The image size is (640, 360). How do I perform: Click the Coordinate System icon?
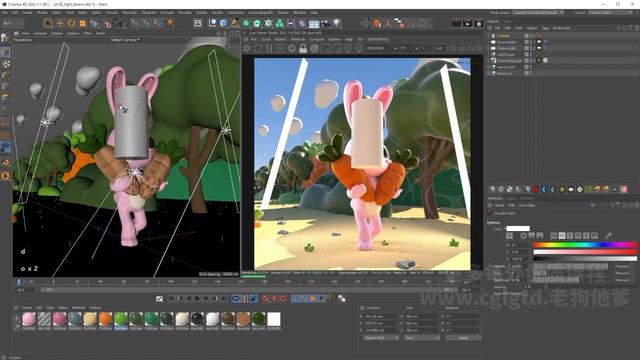pos(169,23)
